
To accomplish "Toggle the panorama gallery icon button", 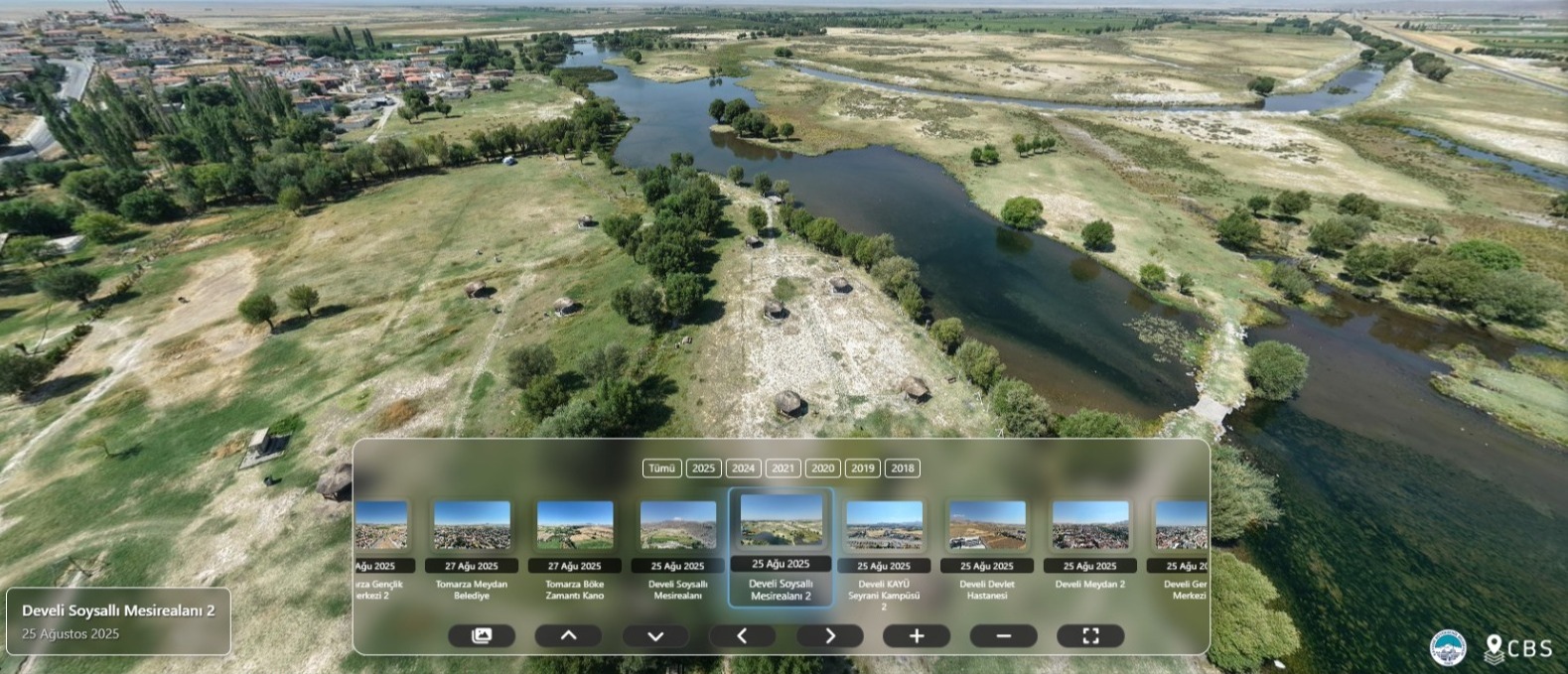I will 482,635.
